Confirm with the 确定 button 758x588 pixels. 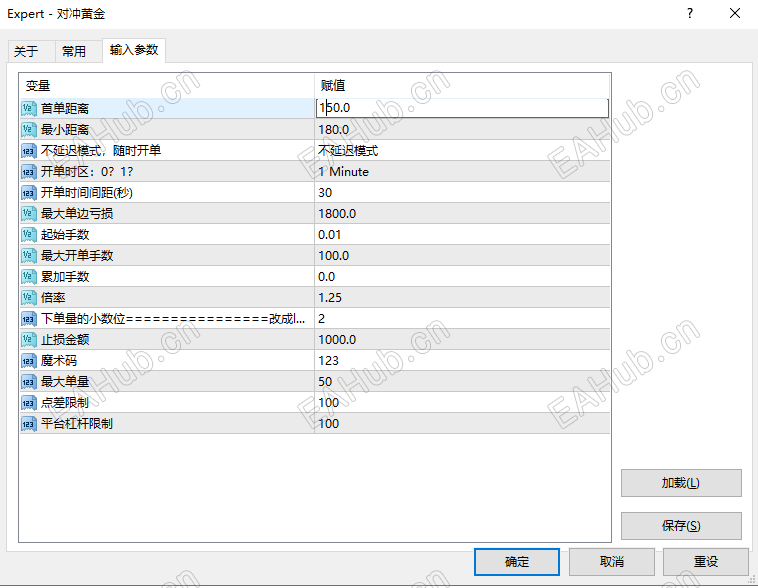click(x=517, y=562)
